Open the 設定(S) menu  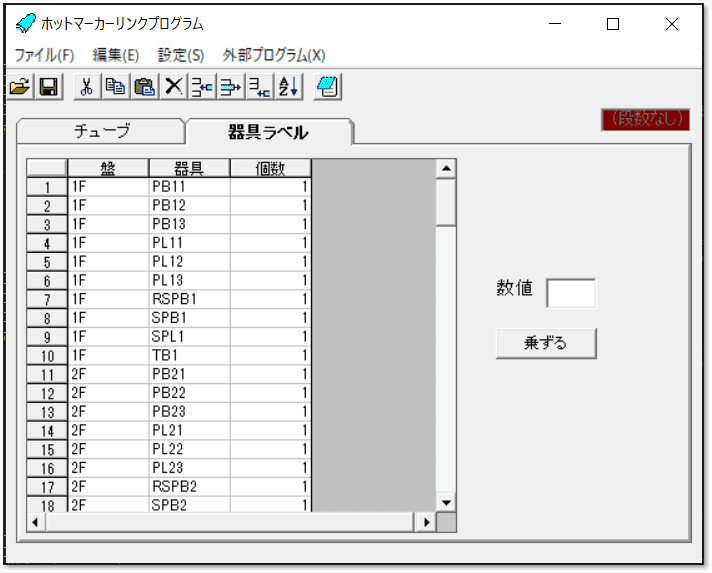[181, 55]
